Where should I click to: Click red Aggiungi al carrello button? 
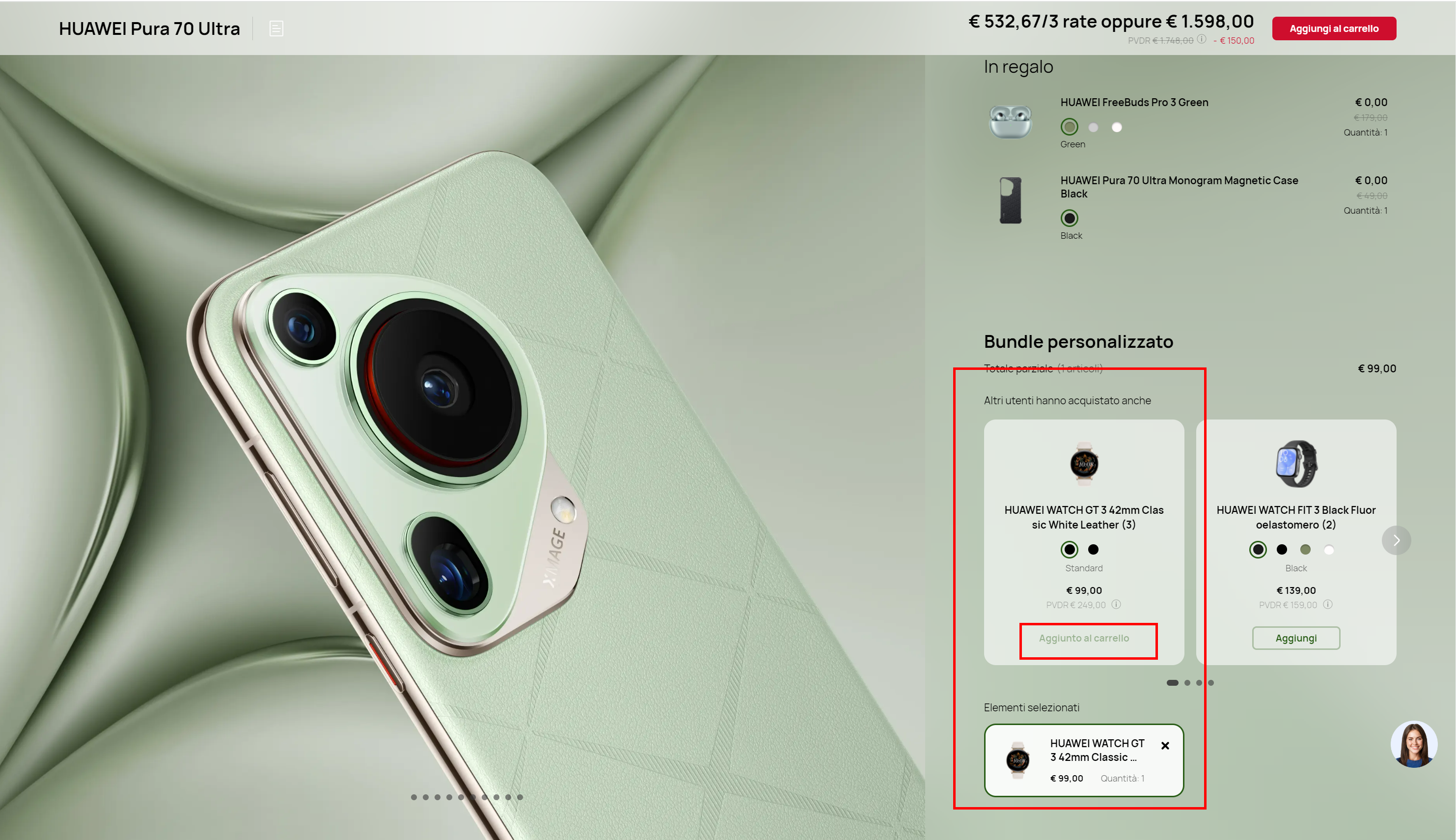tap(1334, 28)
